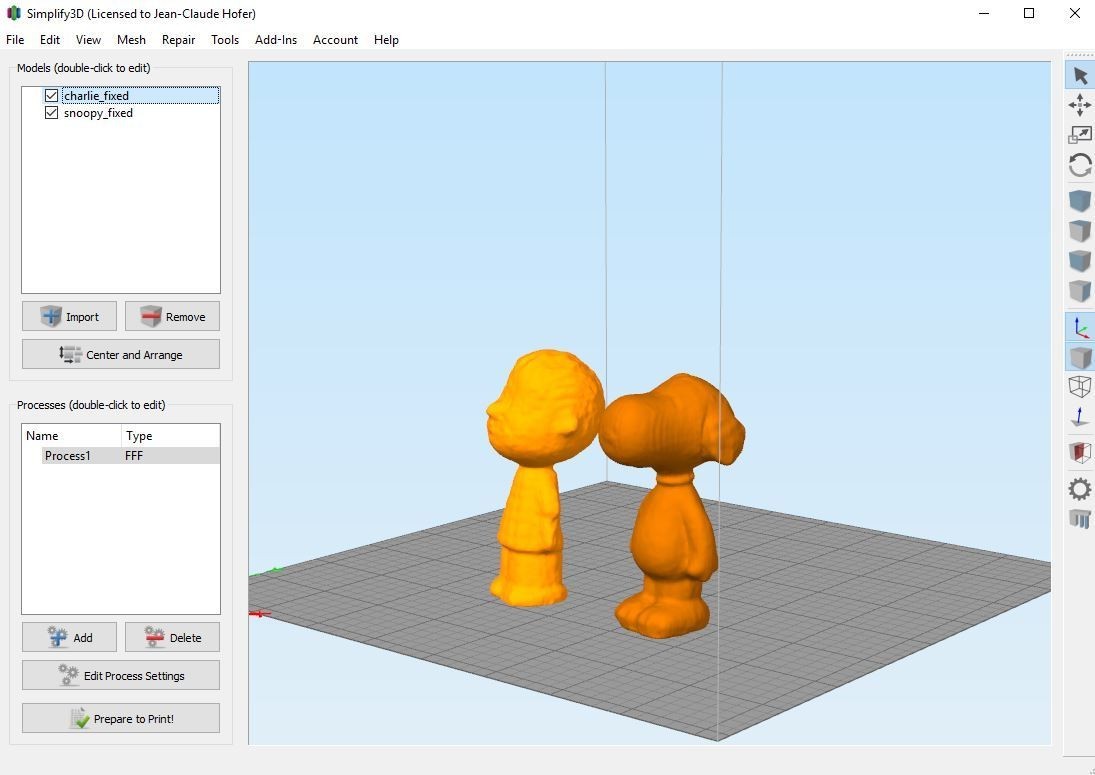
Task: Switch to front view cube
Action: click(1080, 261)
